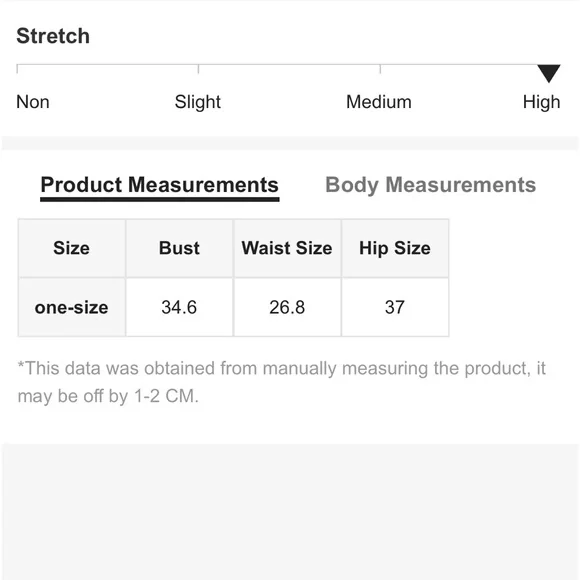
Task: Click the manual measurement disclaimer note
Action: [281, 382]
